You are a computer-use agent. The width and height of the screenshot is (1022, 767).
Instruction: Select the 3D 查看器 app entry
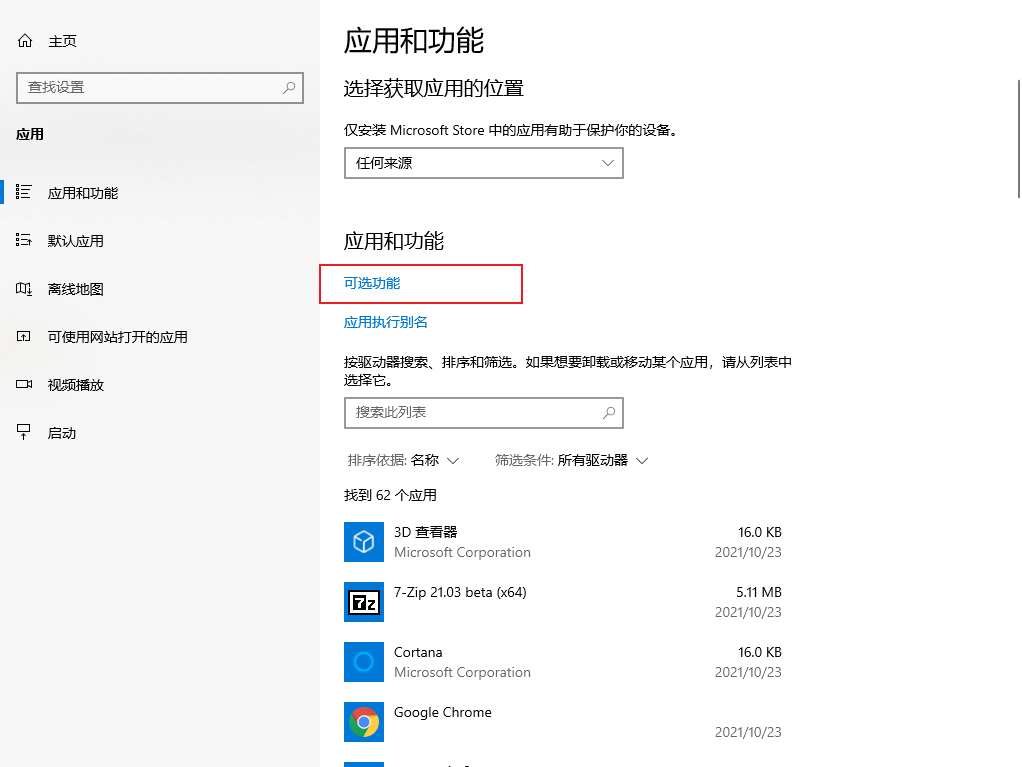pos(563,542)
